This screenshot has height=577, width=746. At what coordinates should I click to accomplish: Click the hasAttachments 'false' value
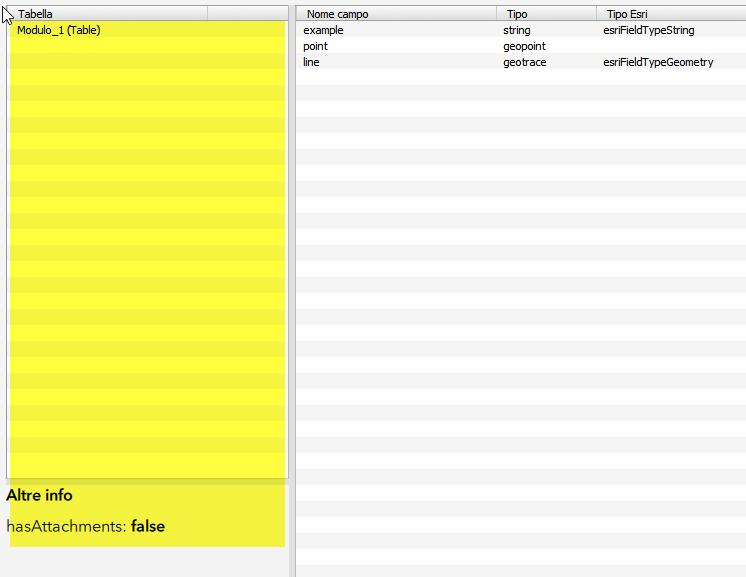pos(148,526)
